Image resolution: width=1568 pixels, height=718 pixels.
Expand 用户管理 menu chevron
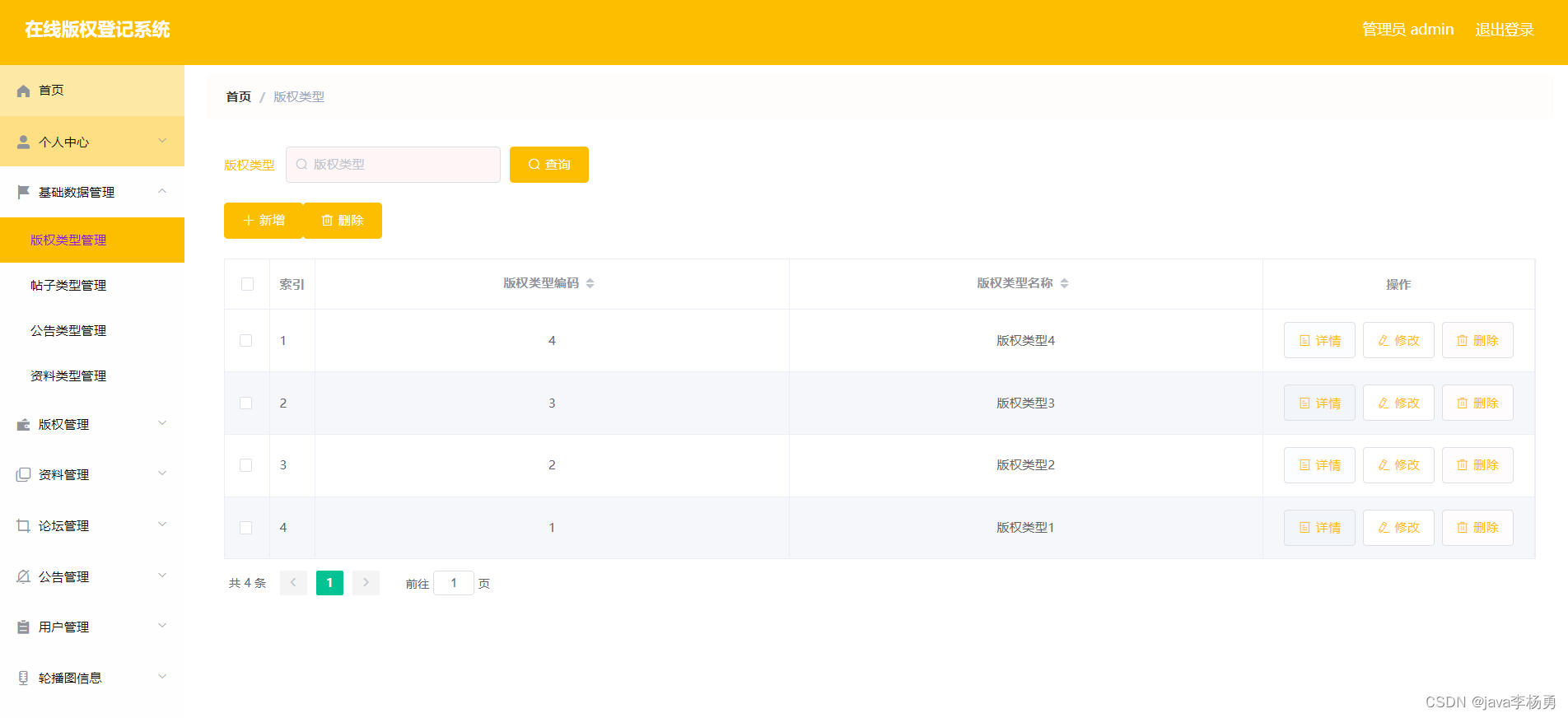pyautogui.click(x=162, y=626)
